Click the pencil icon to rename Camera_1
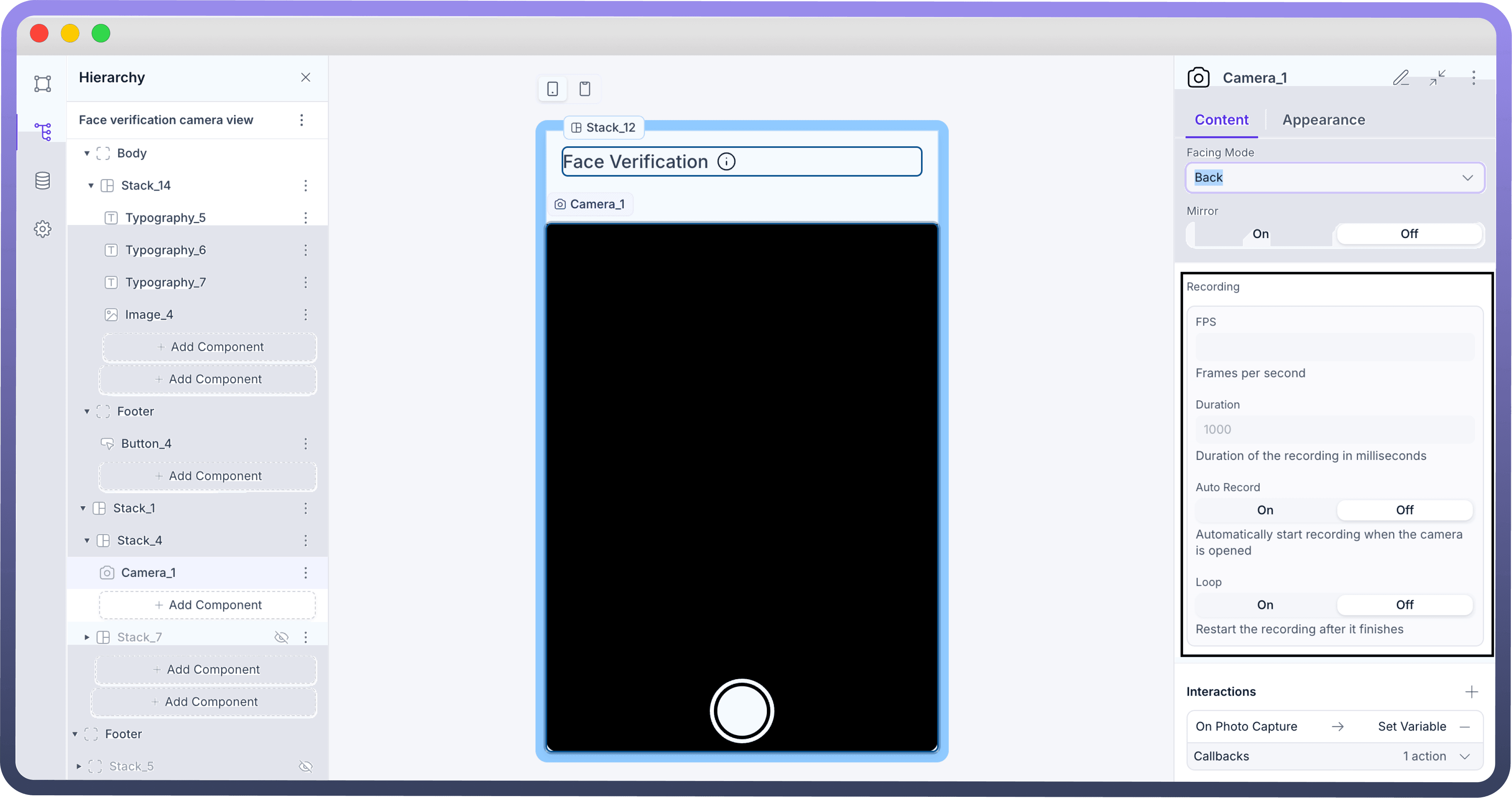This screenshot has height=798, width=1512. coord(1401,78)
